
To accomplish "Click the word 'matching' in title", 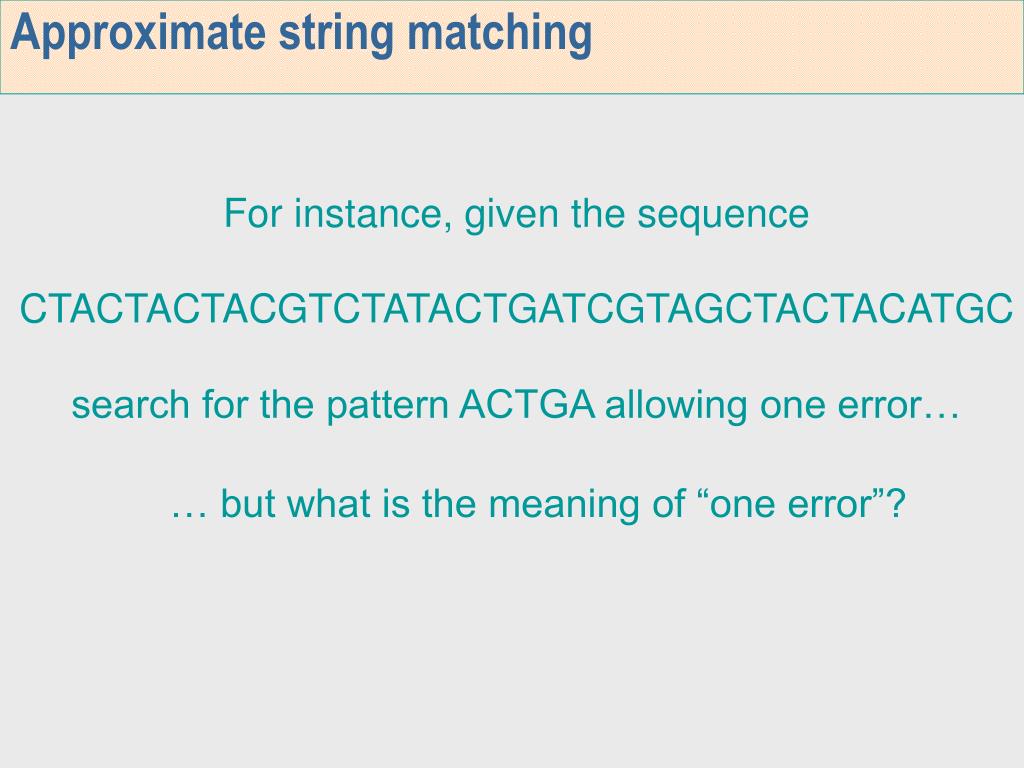I will [x=500, y=34].
